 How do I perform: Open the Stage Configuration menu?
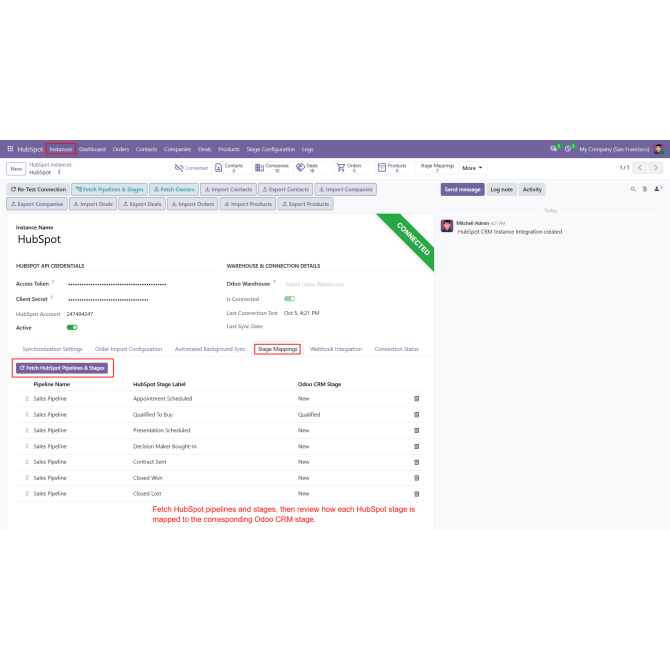tap(270, 149)
